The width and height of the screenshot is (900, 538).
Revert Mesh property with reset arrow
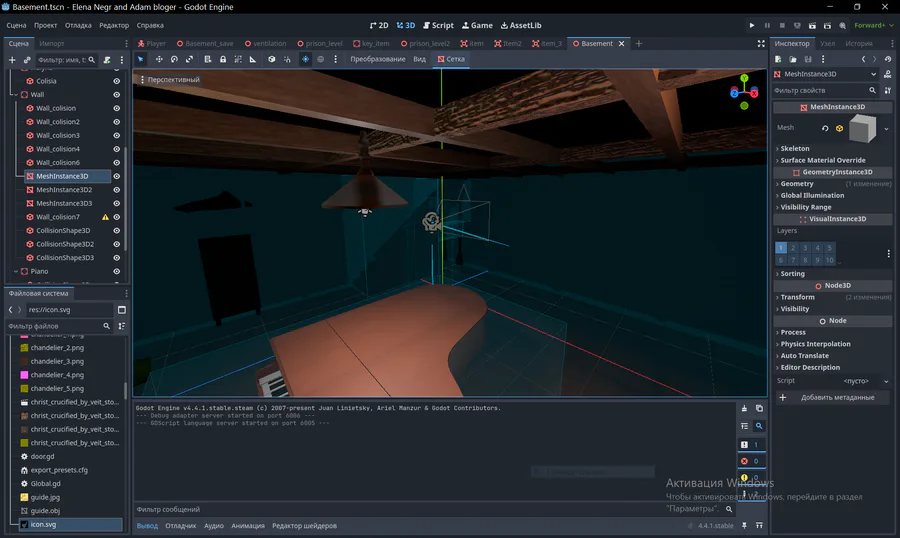pyautogui.click(x=825, y=129)
